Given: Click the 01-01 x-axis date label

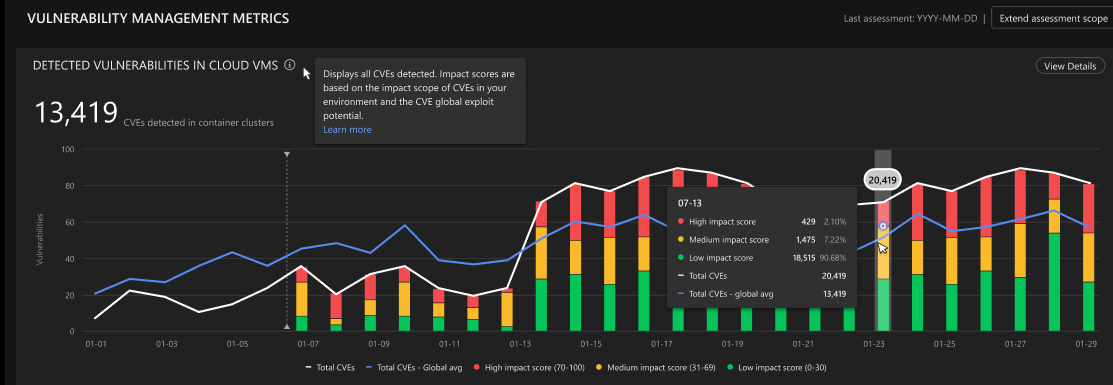Looking at the screenshot, I should click(x=96, y=344).
